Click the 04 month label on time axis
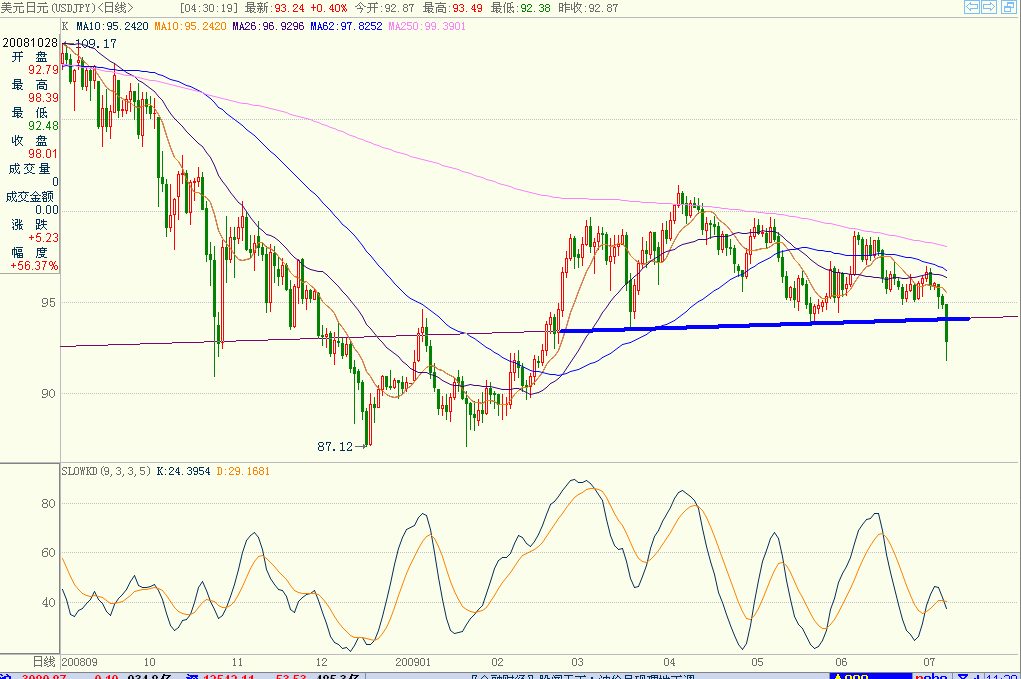 tap(669, 662)
